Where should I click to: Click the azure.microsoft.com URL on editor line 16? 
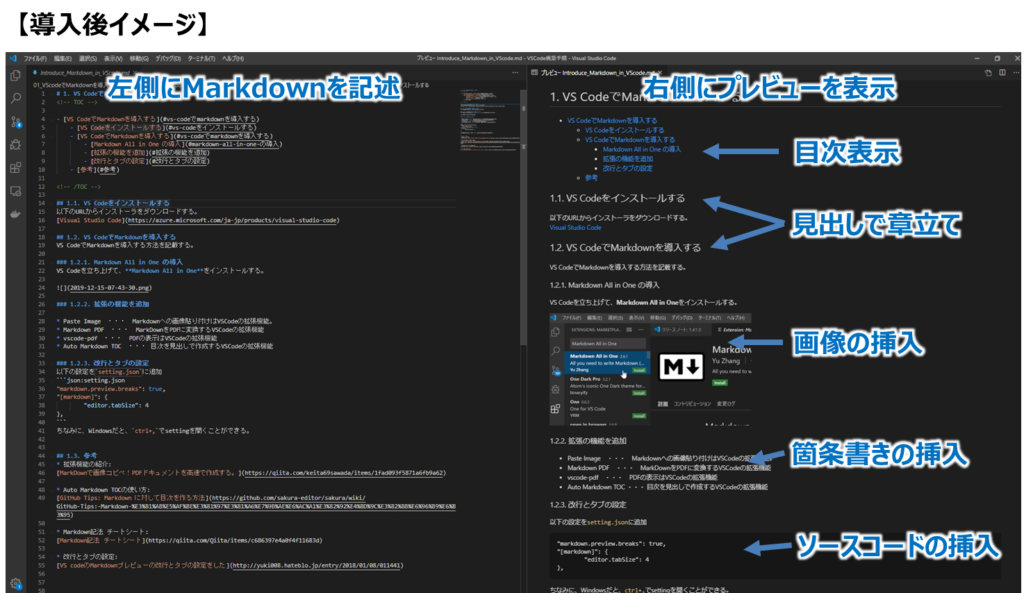232,220
